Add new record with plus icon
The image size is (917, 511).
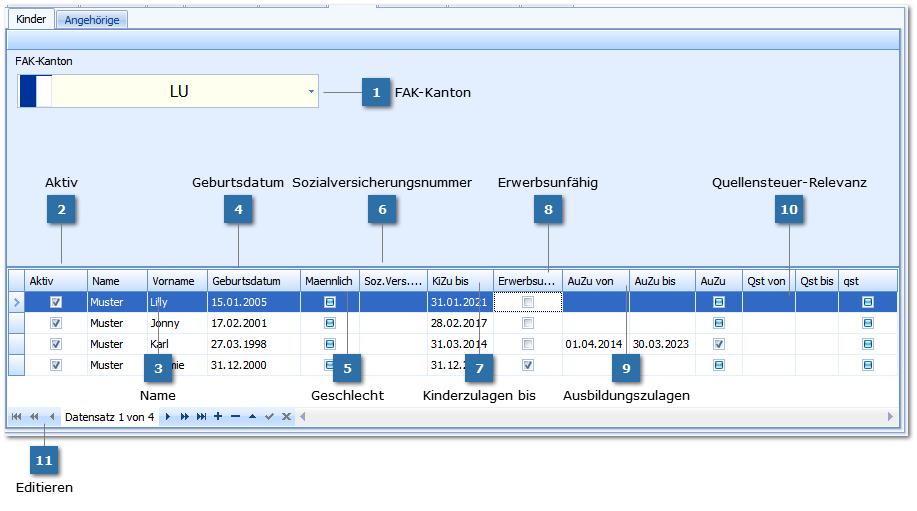pos(218,416)
